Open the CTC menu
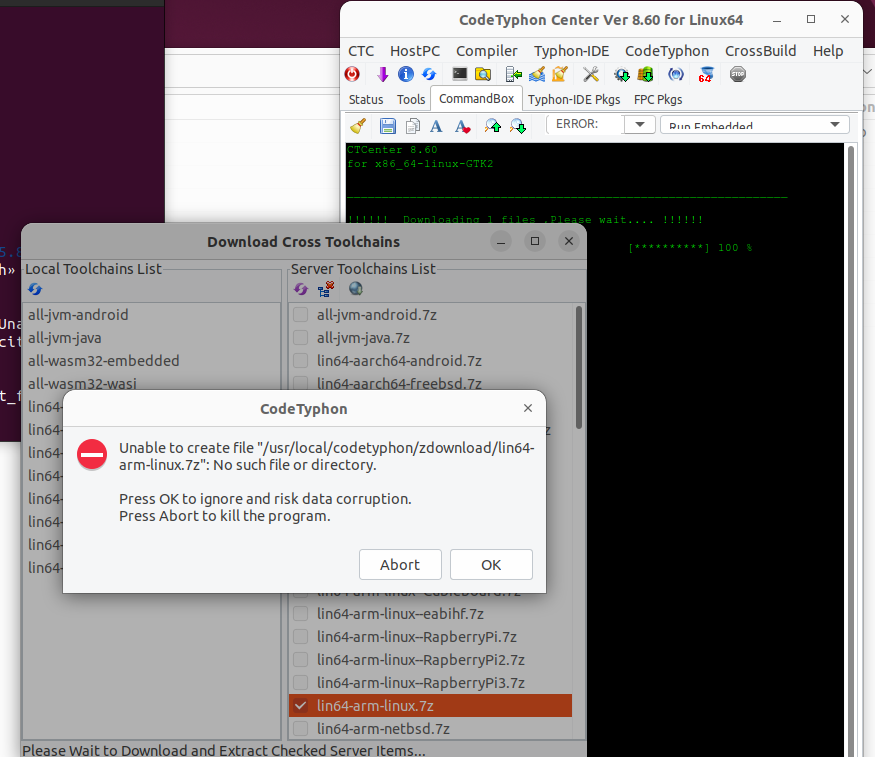The width and height of the screenshot is (875, 757). [361, 51]
